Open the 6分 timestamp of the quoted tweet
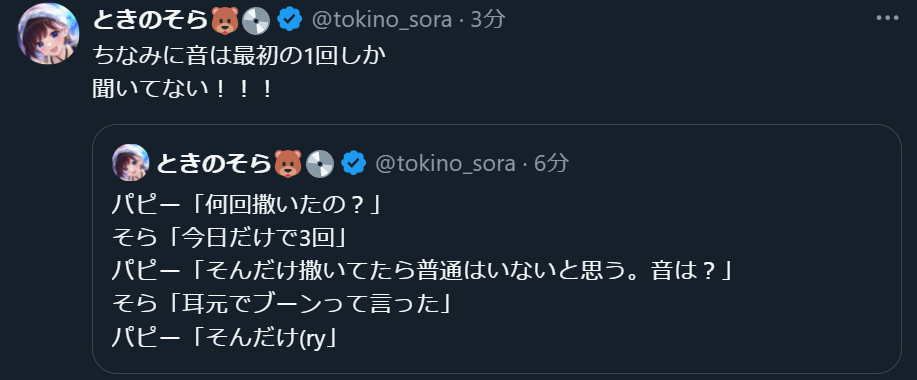The image size is (917, 380). point(551,164)
